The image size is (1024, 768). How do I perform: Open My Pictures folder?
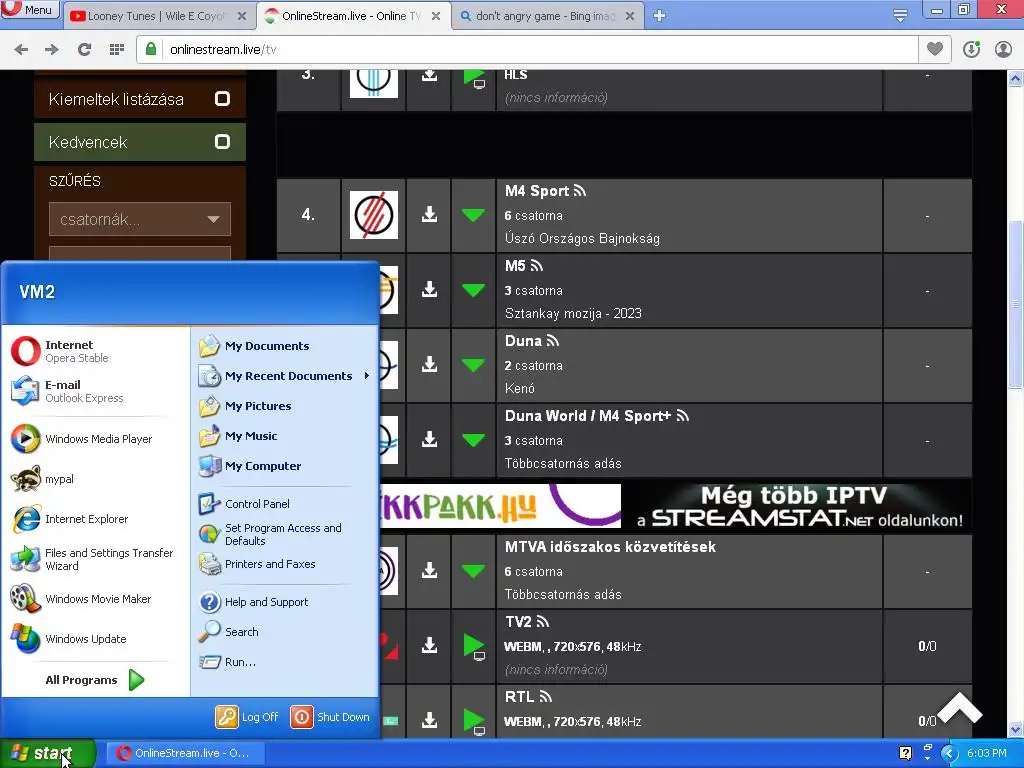coord(245,406)
